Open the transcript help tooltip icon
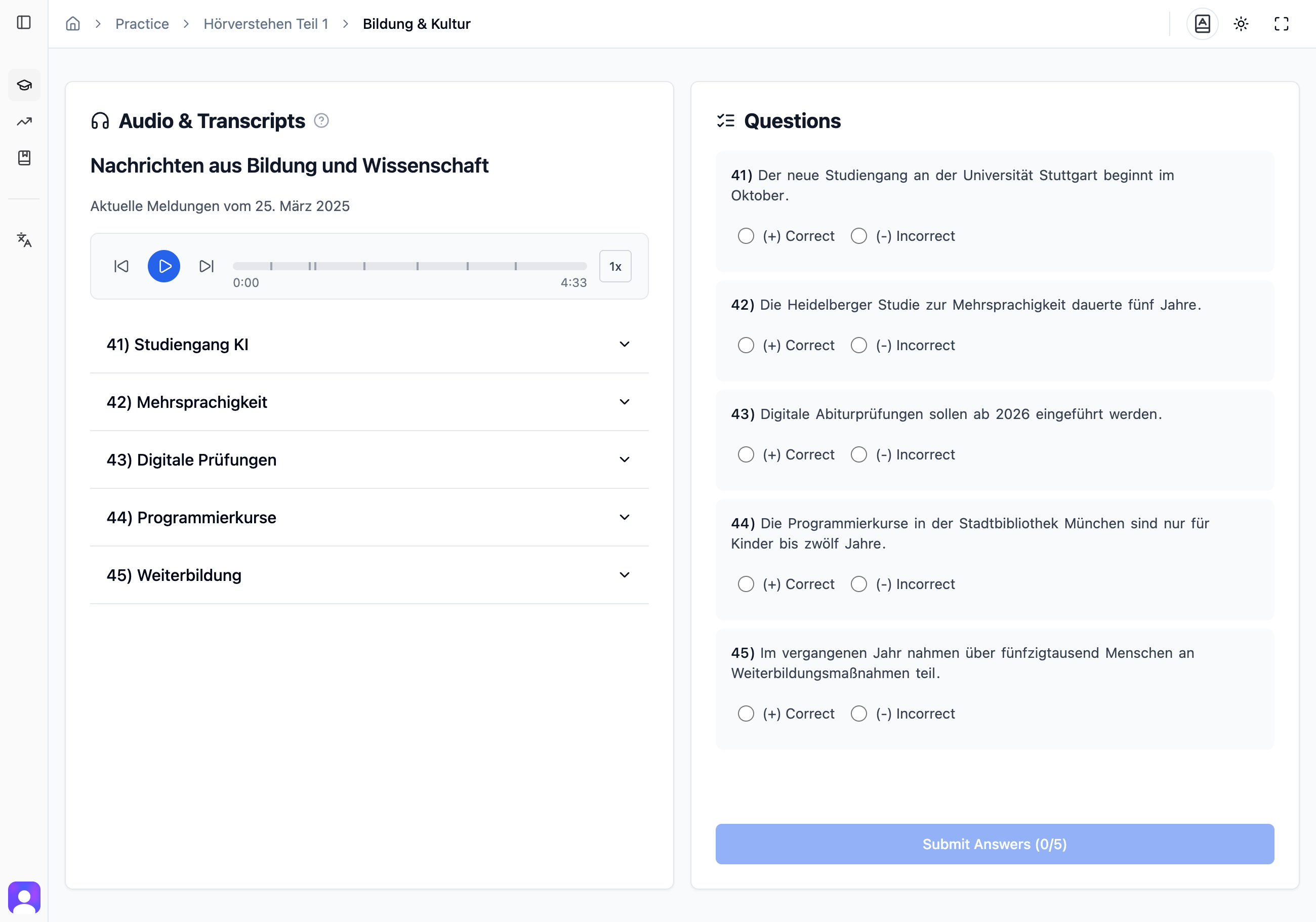 tap(321, 121)
